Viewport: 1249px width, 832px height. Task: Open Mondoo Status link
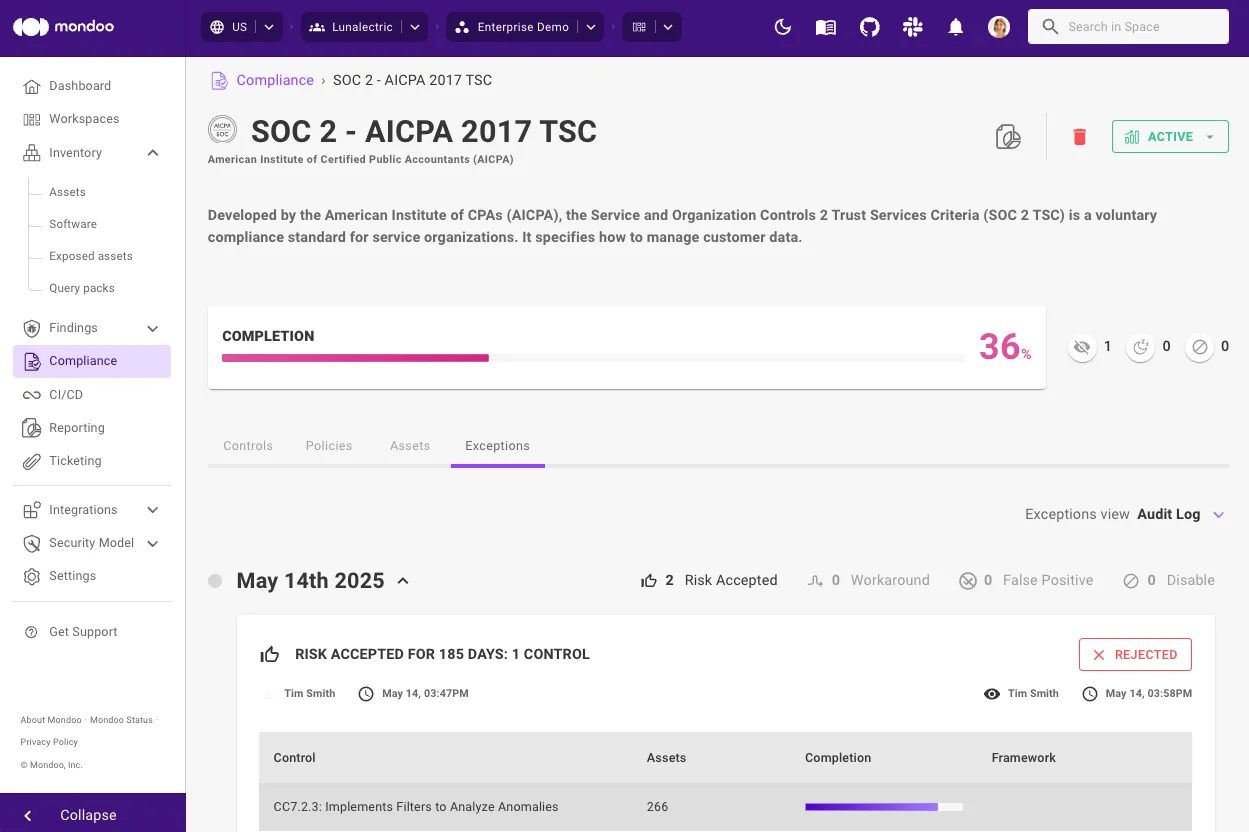point(121,720)
